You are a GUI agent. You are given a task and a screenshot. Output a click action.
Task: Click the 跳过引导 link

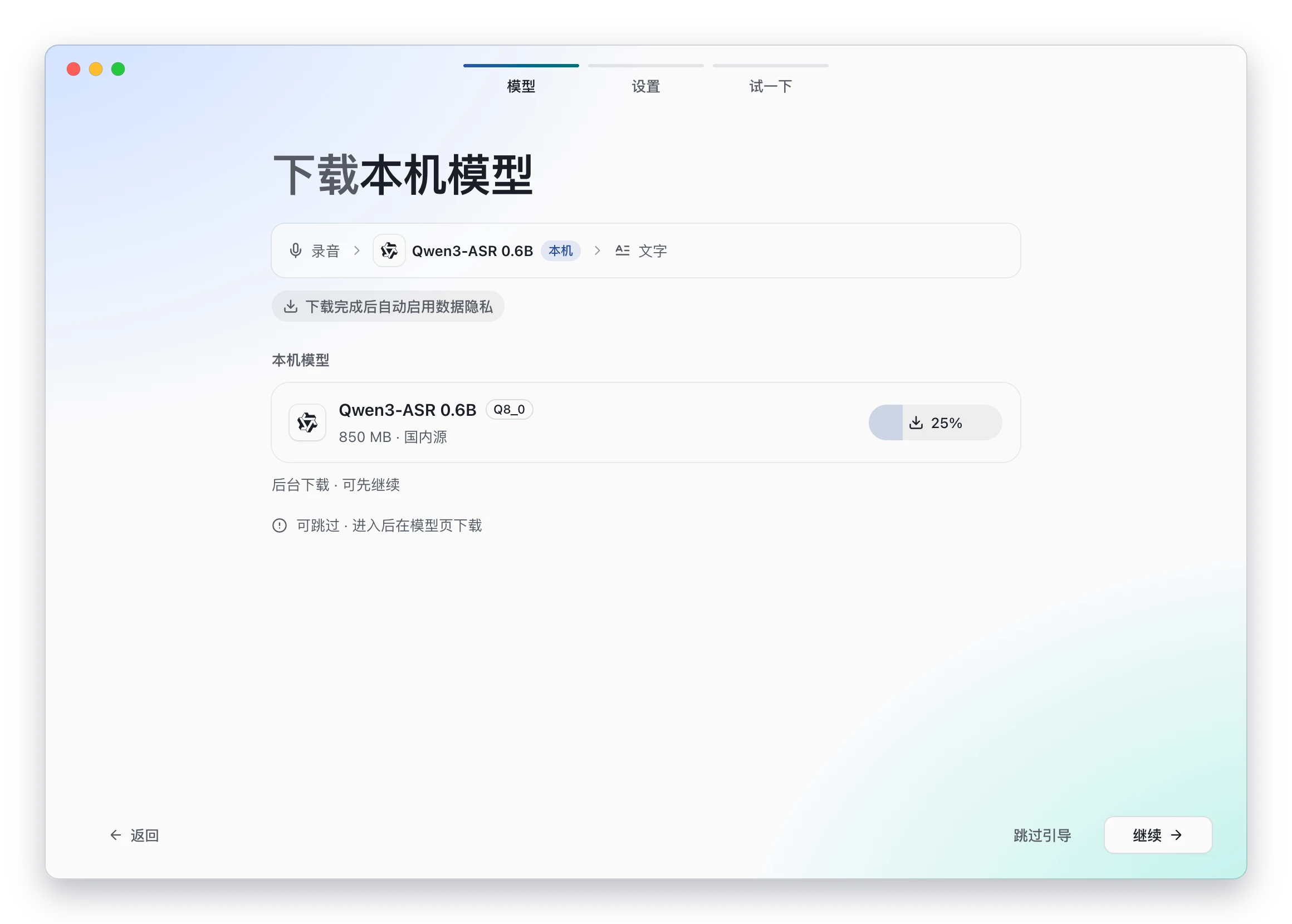(x=1042, y=835)
